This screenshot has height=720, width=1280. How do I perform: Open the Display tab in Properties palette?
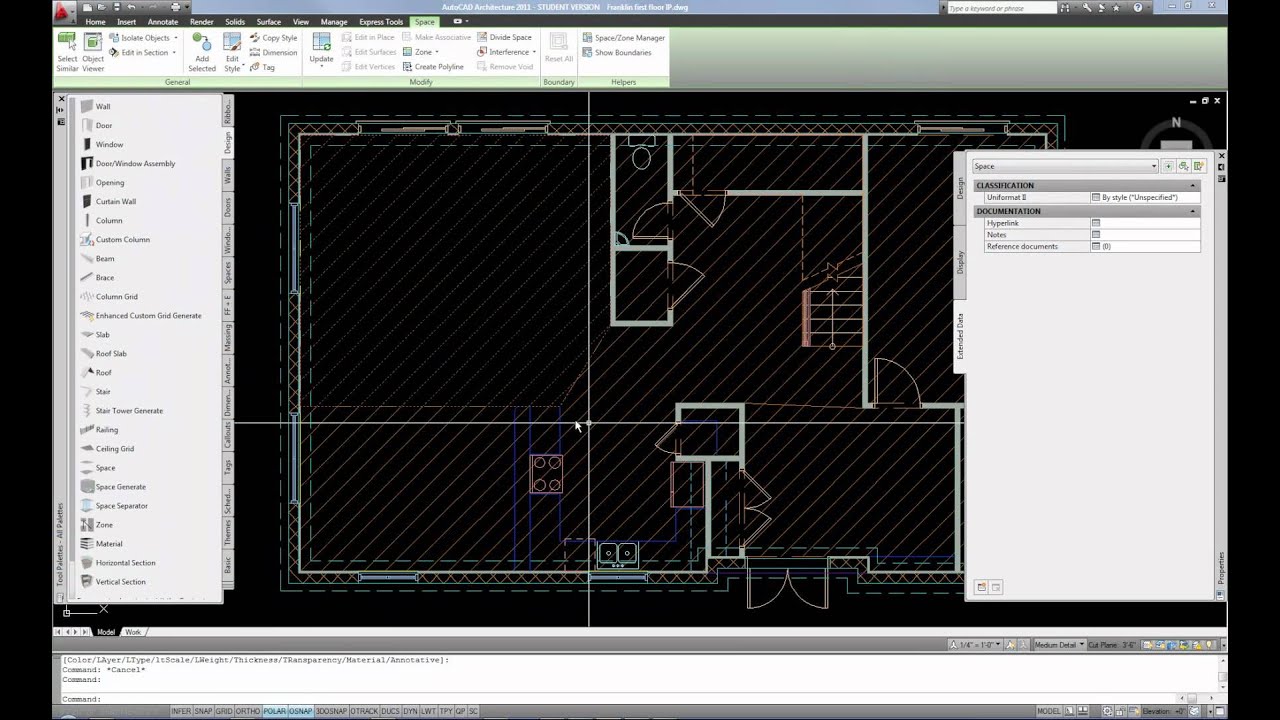coord(960,262)
